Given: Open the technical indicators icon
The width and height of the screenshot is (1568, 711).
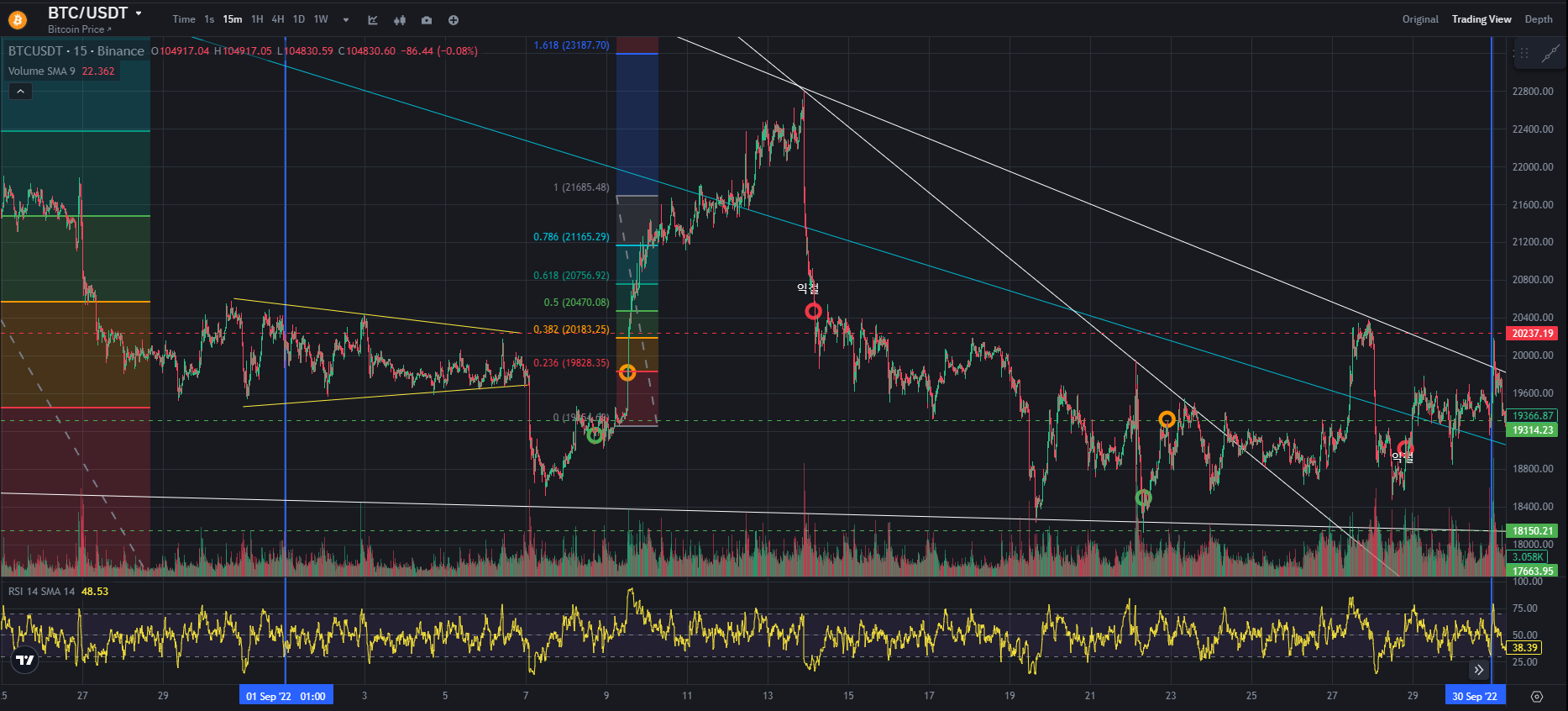Looking at the screenshot, I should point(373,20).
